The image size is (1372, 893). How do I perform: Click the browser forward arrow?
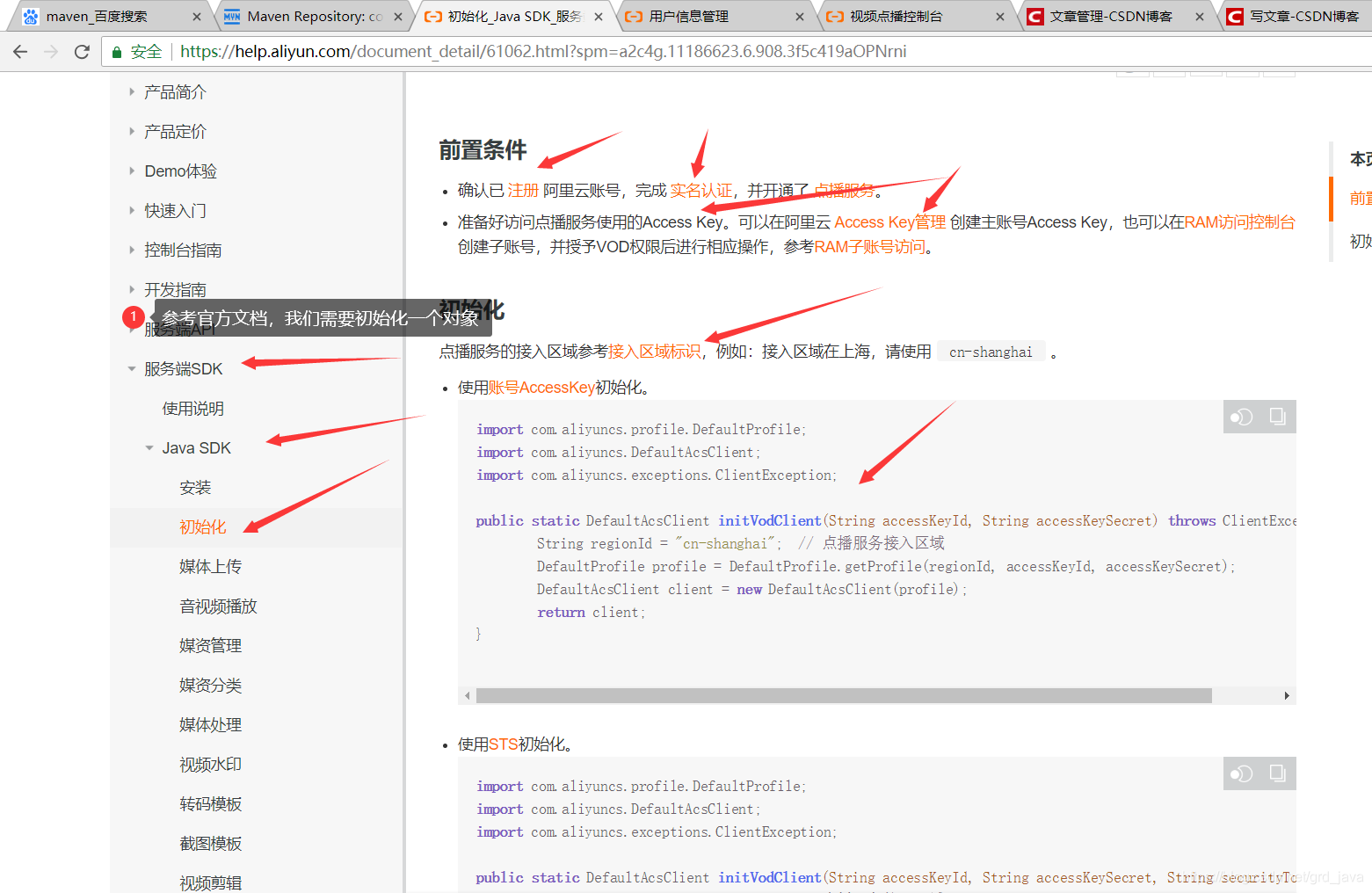(51, 52)
